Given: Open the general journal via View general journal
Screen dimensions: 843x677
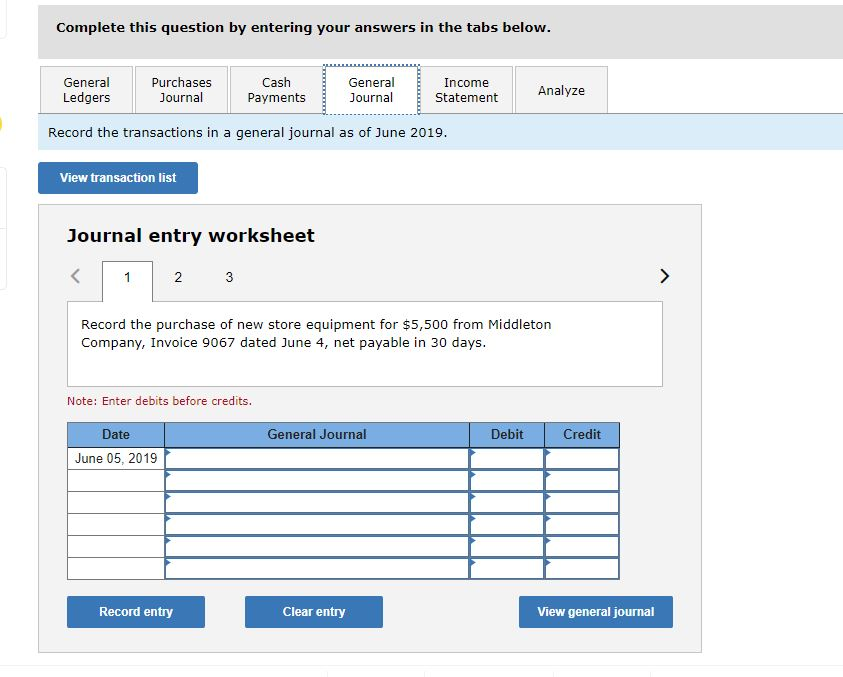Looking at the screenshot, I should (595, 611).
